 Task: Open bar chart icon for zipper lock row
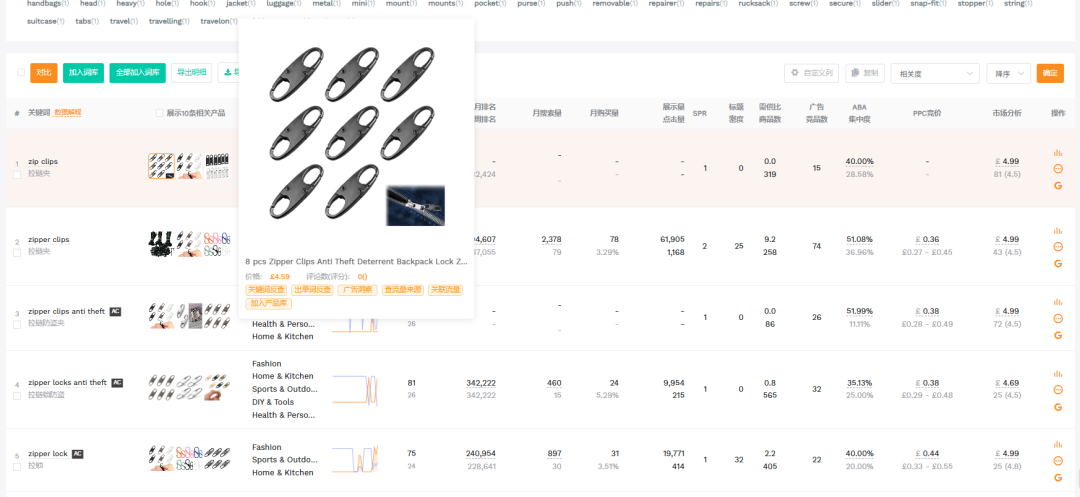[x=1058, y=445]
